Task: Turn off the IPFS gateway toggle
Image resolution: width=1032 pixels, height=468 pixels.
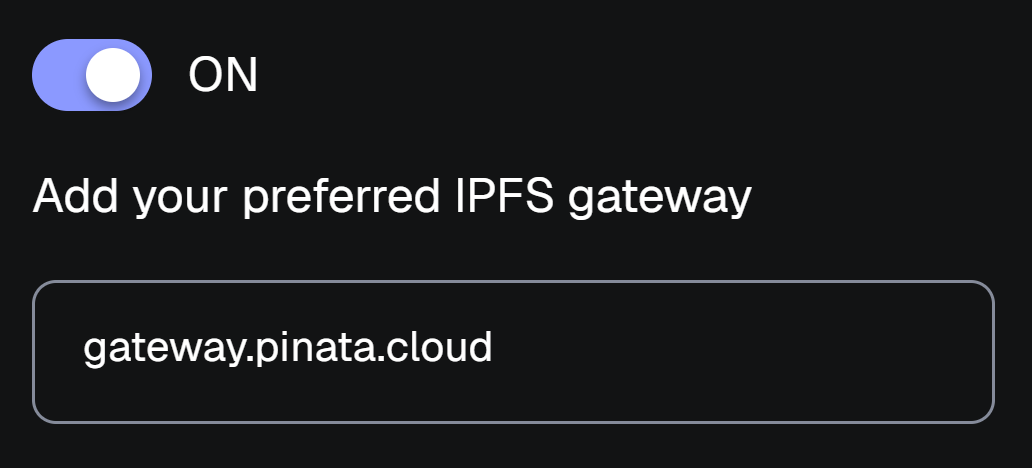Action: coord(92,75)
